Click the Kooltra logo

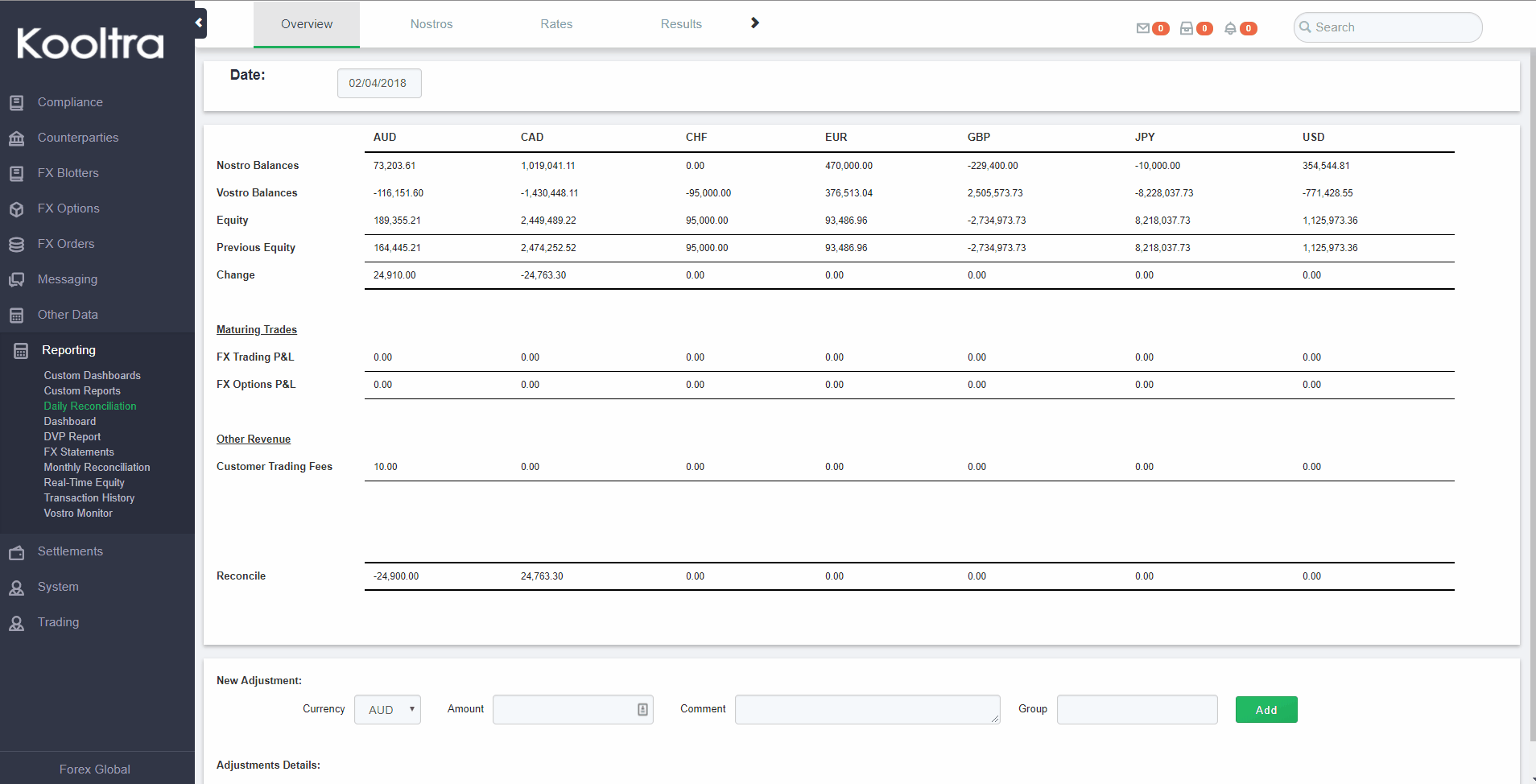90,43
